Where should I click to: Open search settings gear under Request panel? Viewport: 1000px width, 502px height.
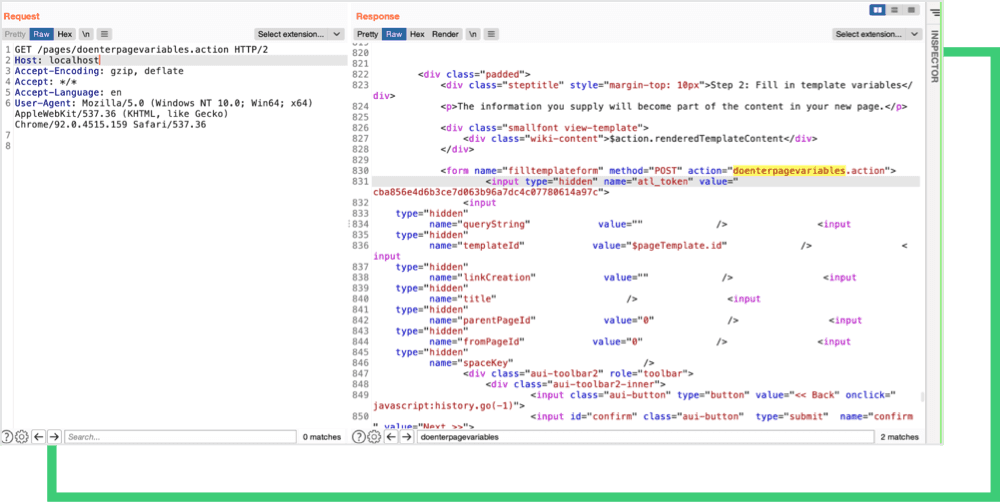point(22,437)
